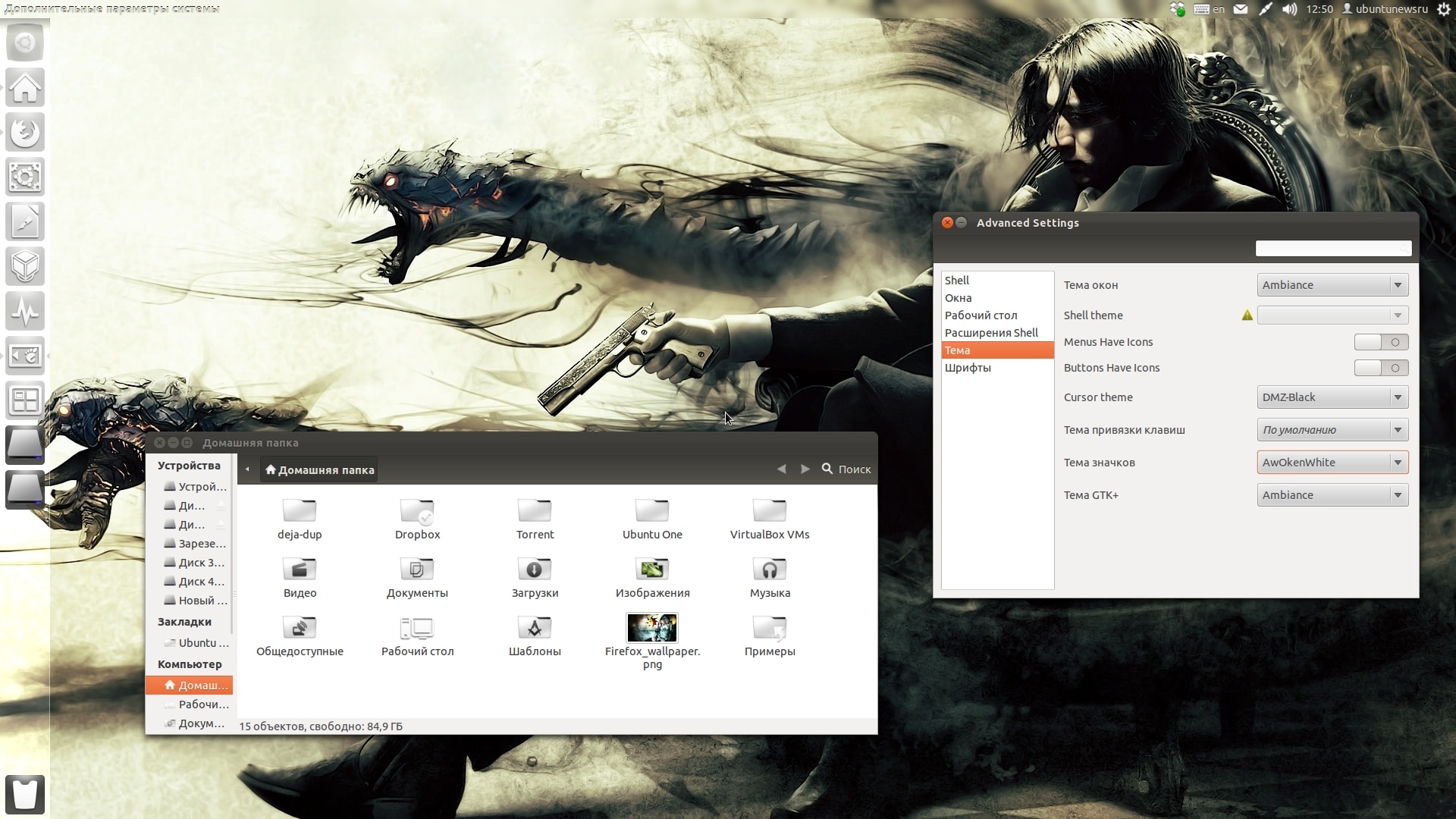
Task: Open the Dash home launcher icon
Action: pyautogui.click(x=25, y=42)
